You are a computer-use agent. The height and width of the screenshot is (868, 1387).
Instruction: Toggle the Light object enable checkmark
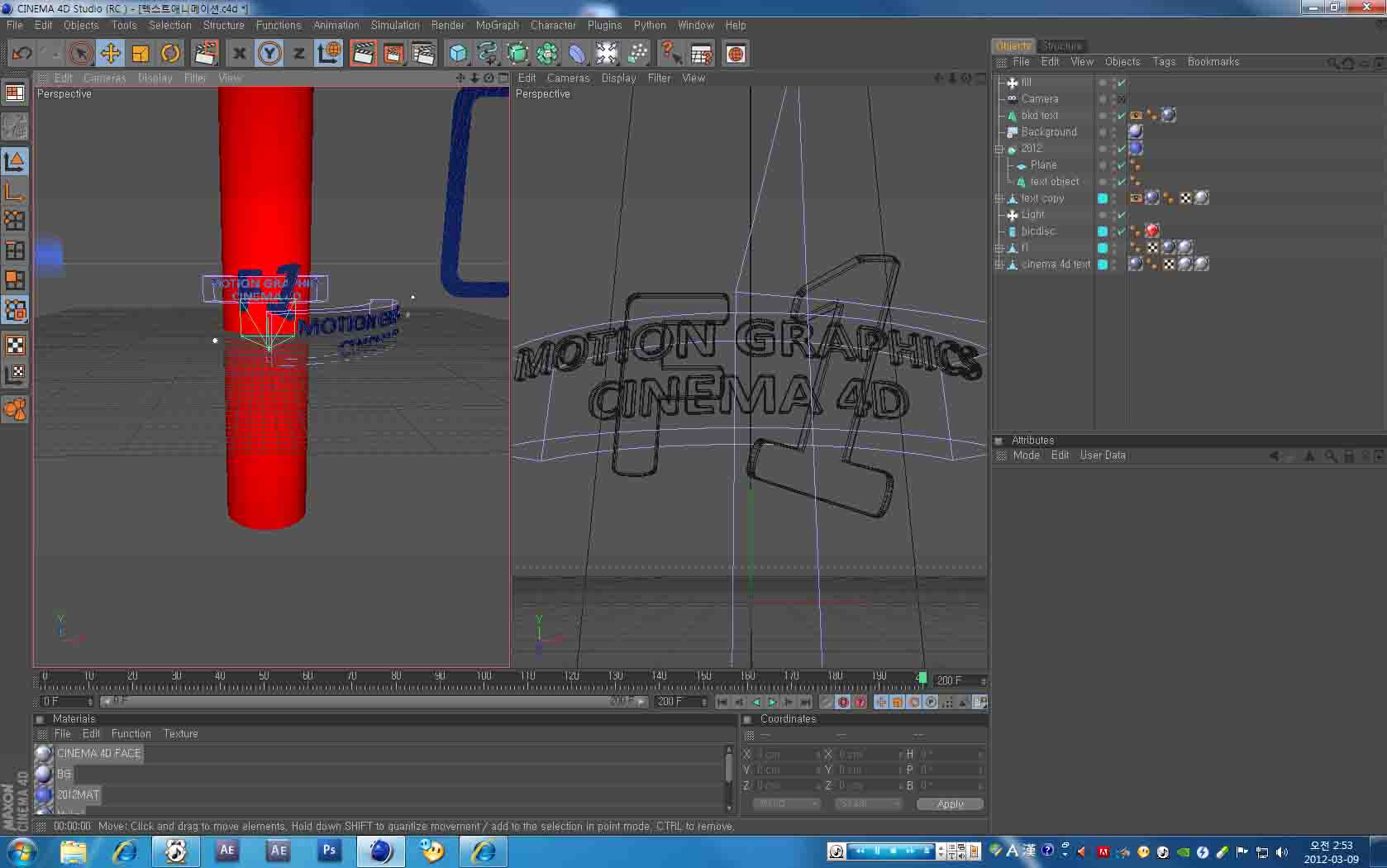coord(1122,215)
